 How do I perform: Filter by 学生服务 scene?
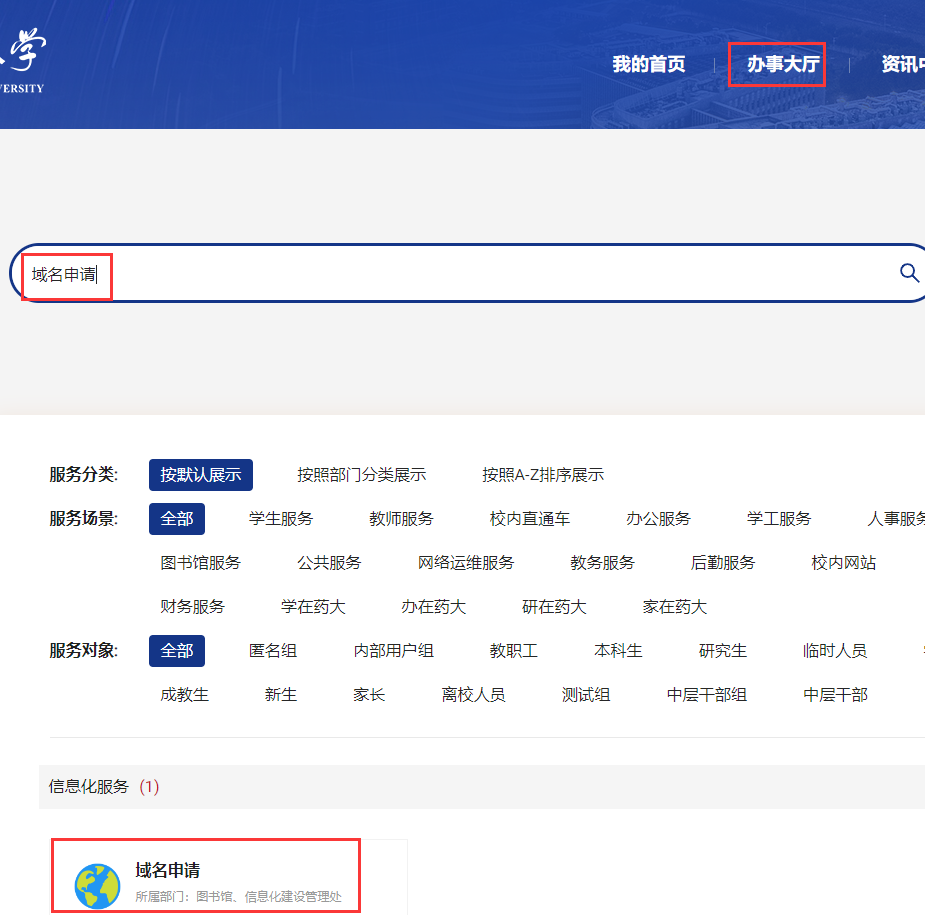281,519
